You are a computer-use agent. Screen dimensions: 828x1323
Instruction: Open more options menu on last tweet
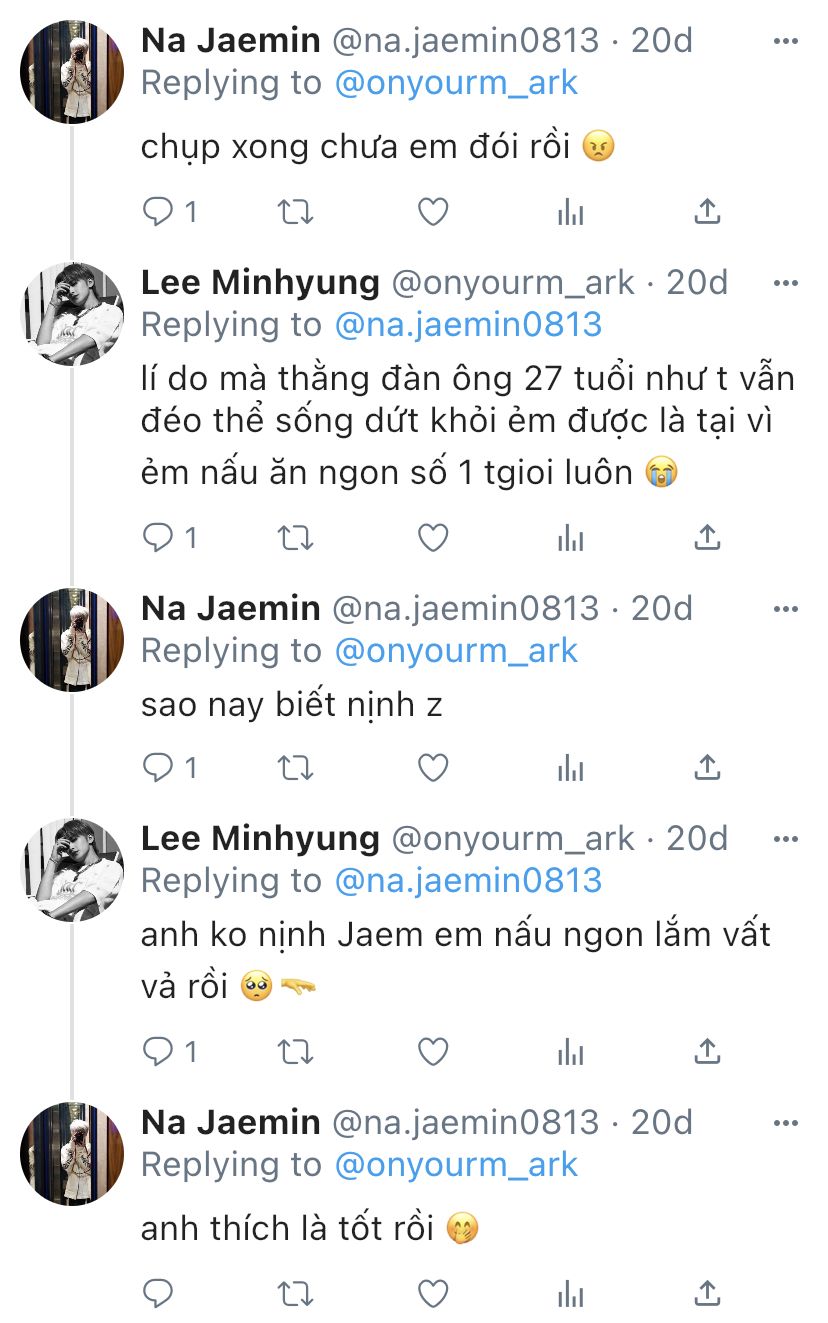coord(787,1123)
